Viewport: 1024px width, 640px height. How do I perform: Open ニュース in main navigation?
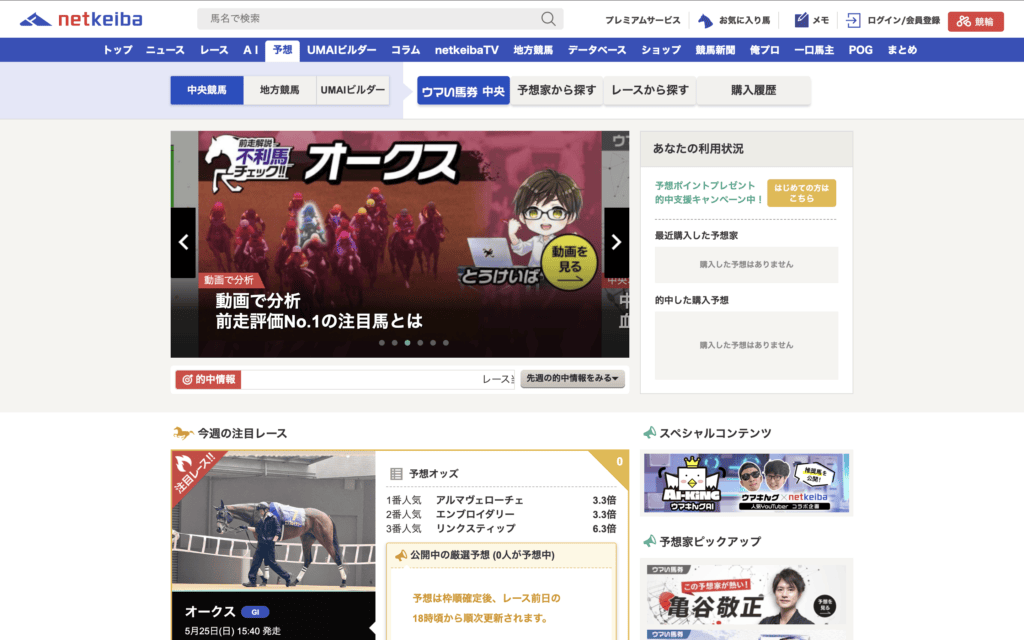click(x=165, y=50)
